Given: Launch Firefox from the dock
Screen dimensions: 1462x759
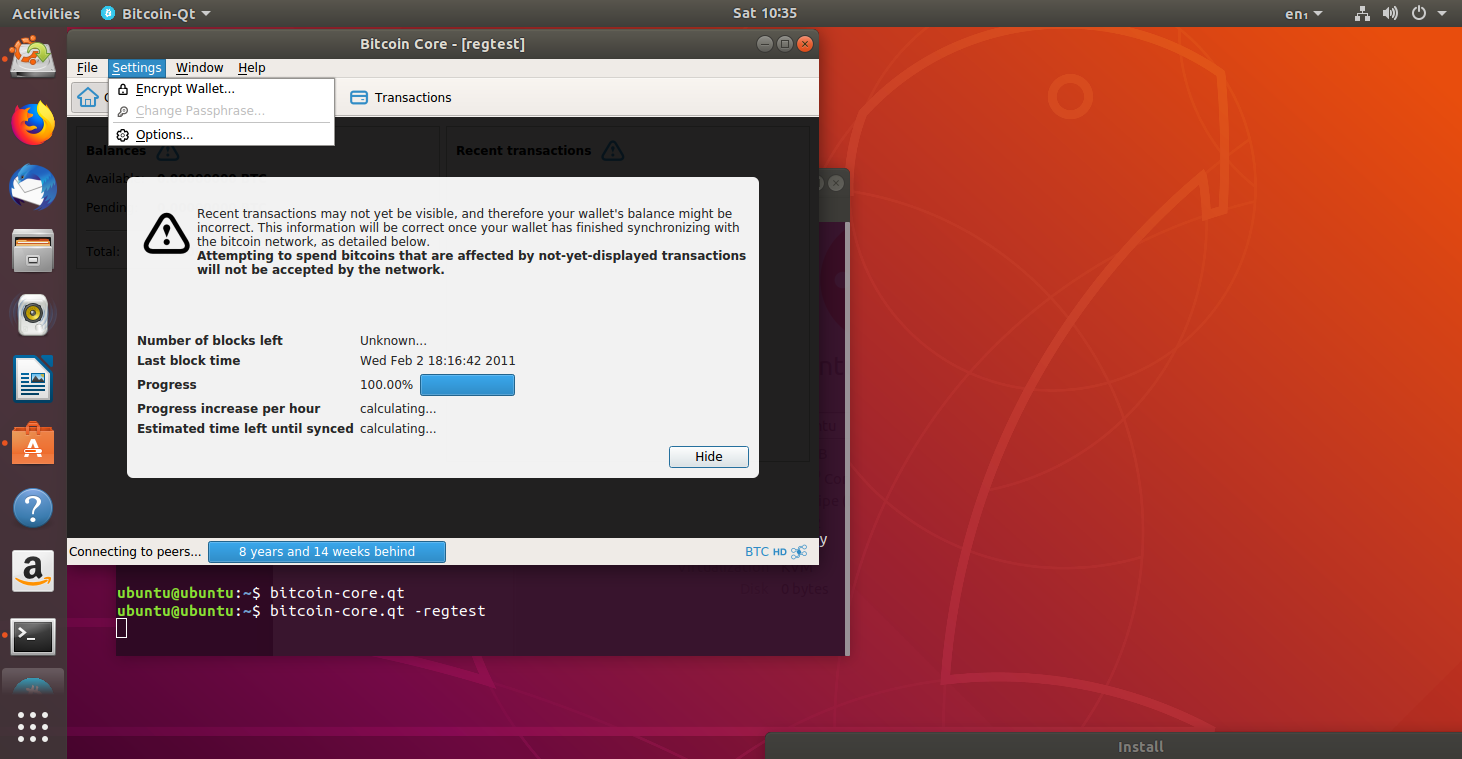Looking at the screenshot, I should click(x=33, y=123).
